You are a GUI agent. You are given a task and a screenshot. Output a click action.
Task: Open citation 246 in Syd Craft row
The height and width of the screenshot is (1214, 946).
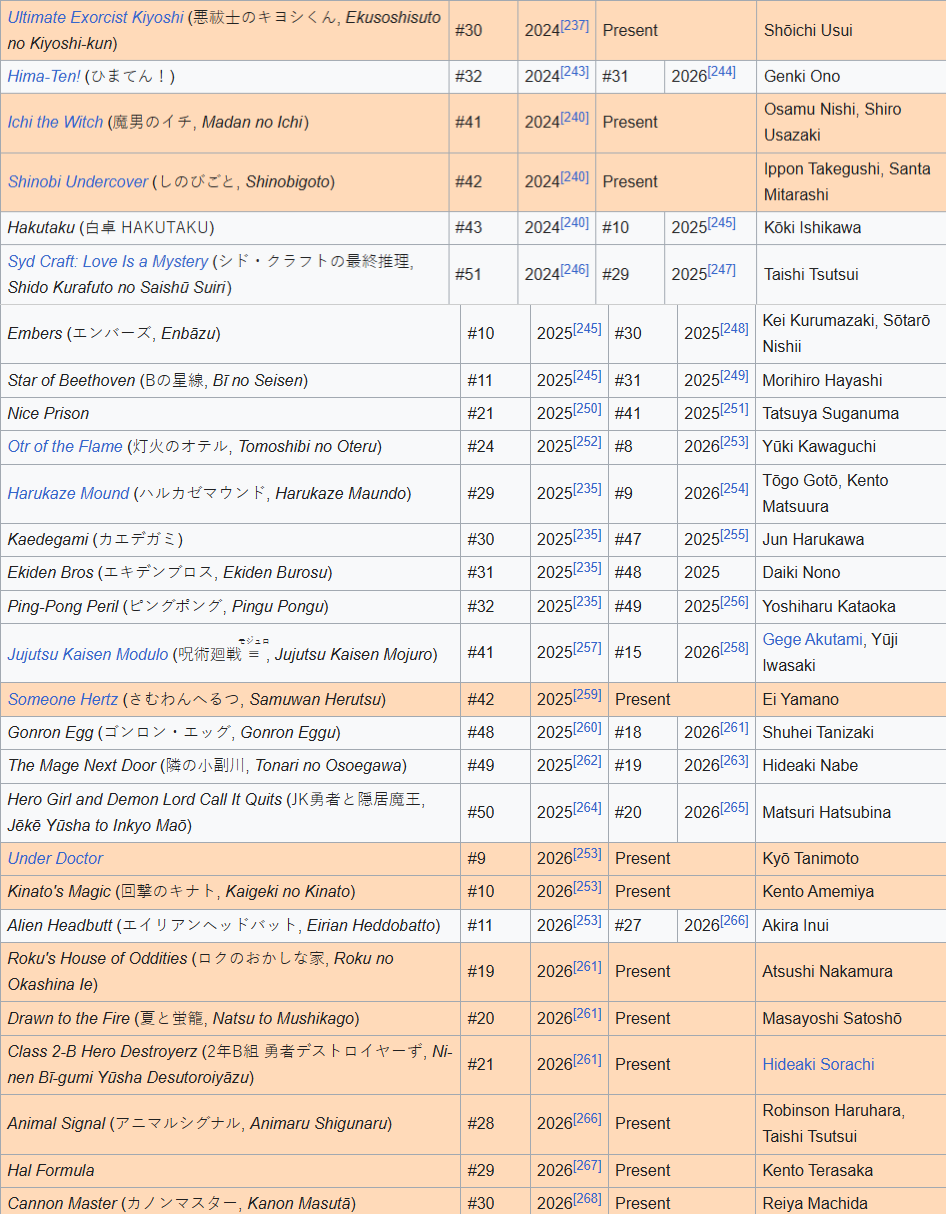574,269
